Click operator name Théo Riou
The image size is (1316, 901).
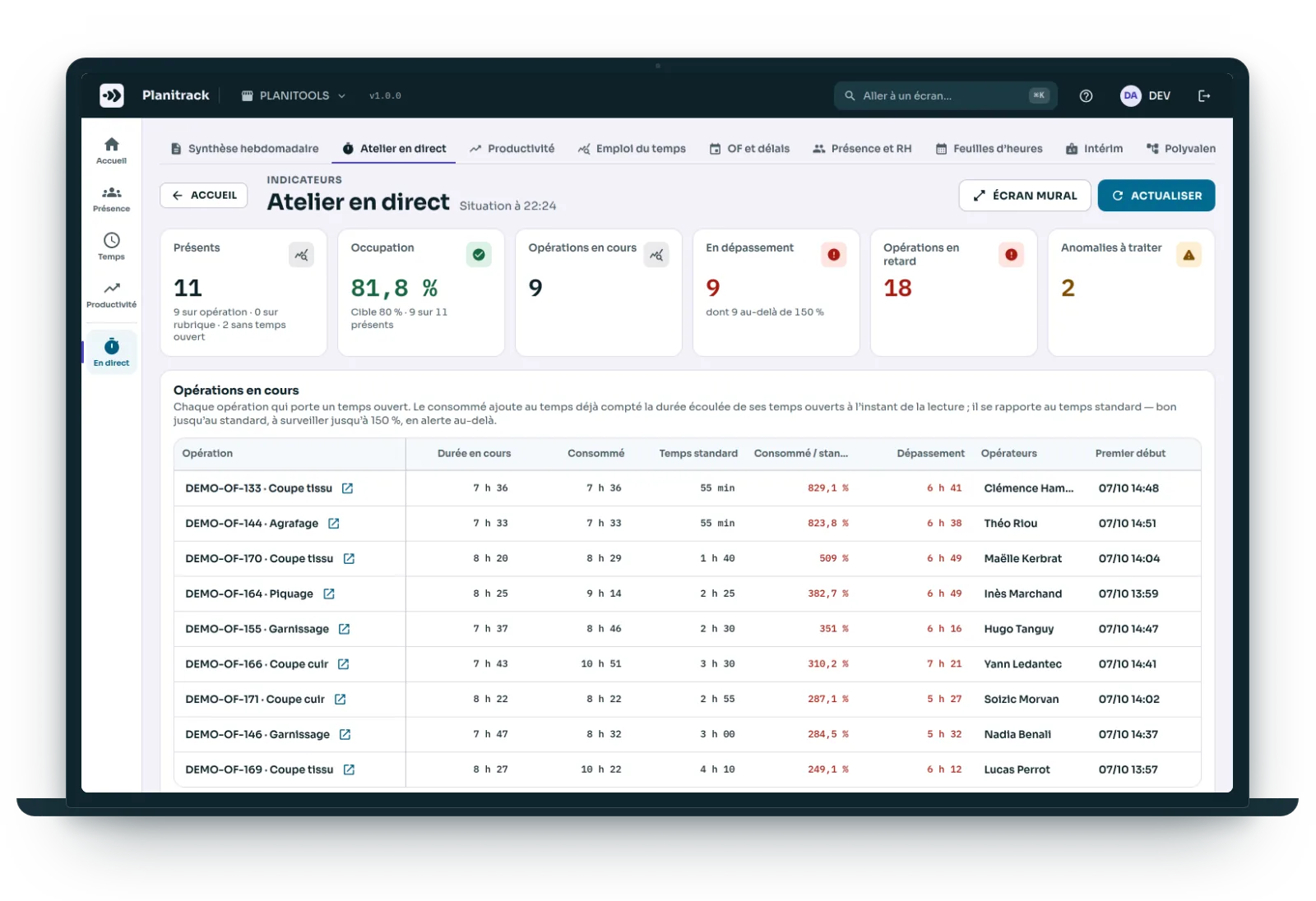point(1010,524)
